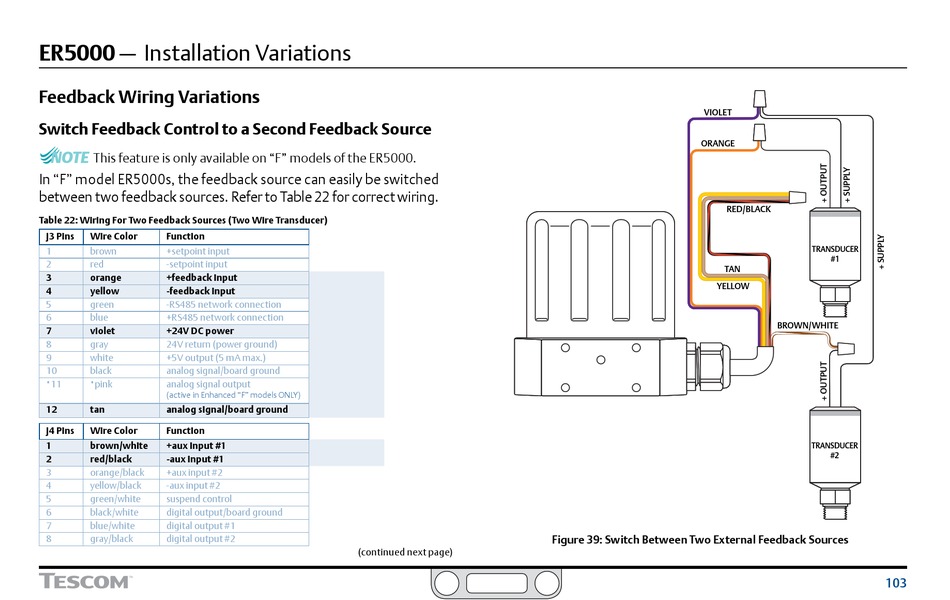Click the Feedback Wiring Variations heading
Viewport: 950px width, 600px height.
[x=149, y=97]
